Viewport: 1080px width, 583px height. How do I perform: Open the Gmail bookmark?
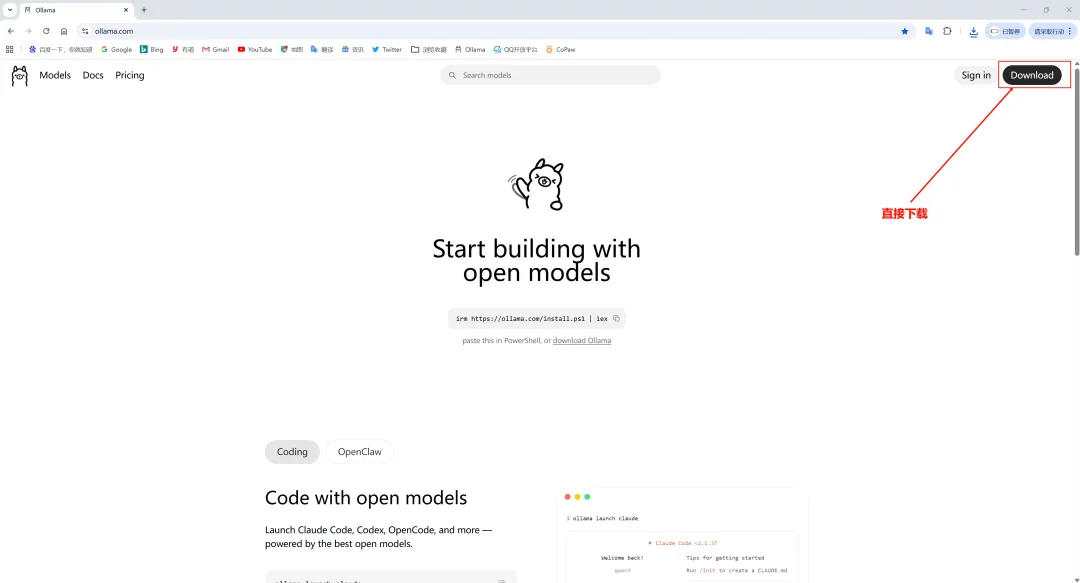215,50
